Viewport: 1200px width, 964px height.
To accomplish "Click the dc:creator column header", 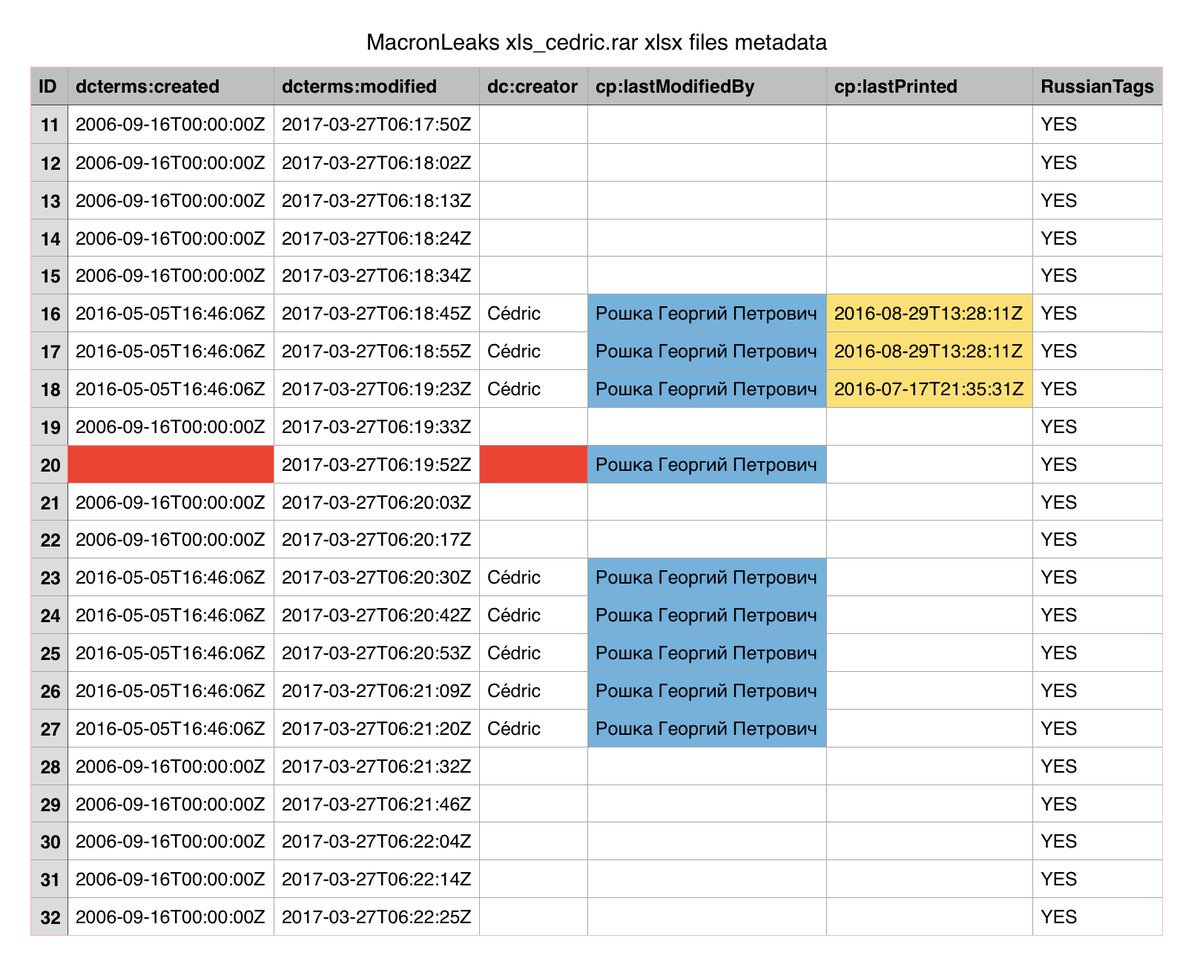I will [x=532, y=87].
